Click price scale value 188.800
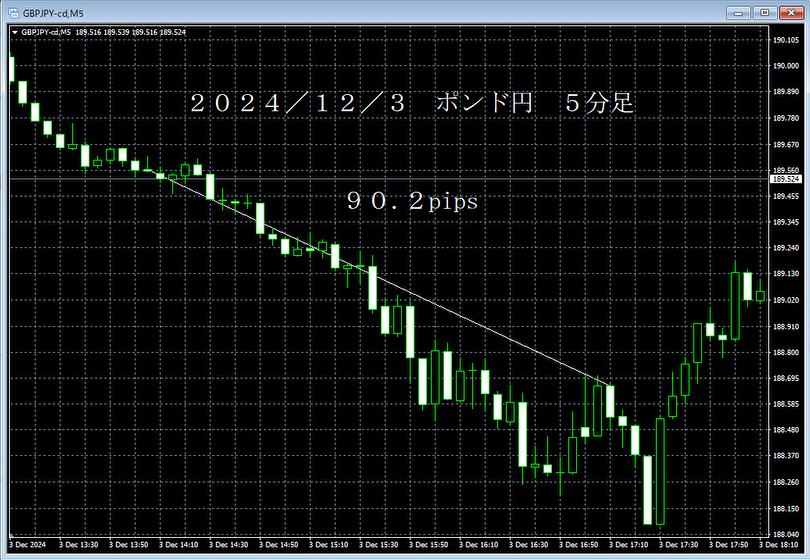This screenshot has height=560, width=810. [x=786, y=352]
